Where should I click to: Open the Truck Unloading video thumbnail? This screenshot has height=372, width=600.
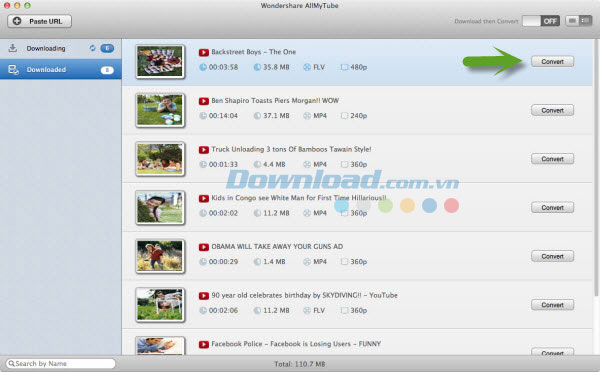[160, 159]
